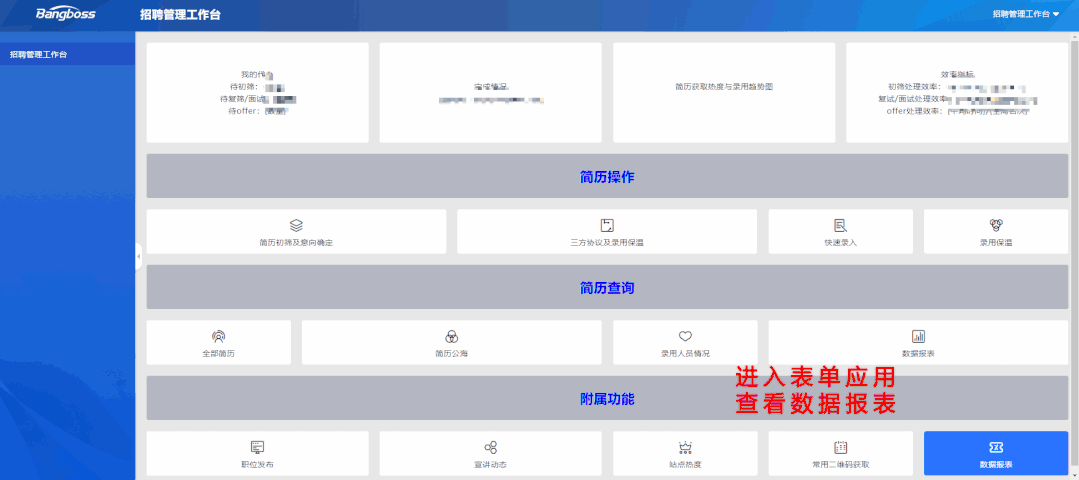Viewport: 1079px width, 480px height.
Task: Open 职位发布 via its icon
Action: click(257, 448)
